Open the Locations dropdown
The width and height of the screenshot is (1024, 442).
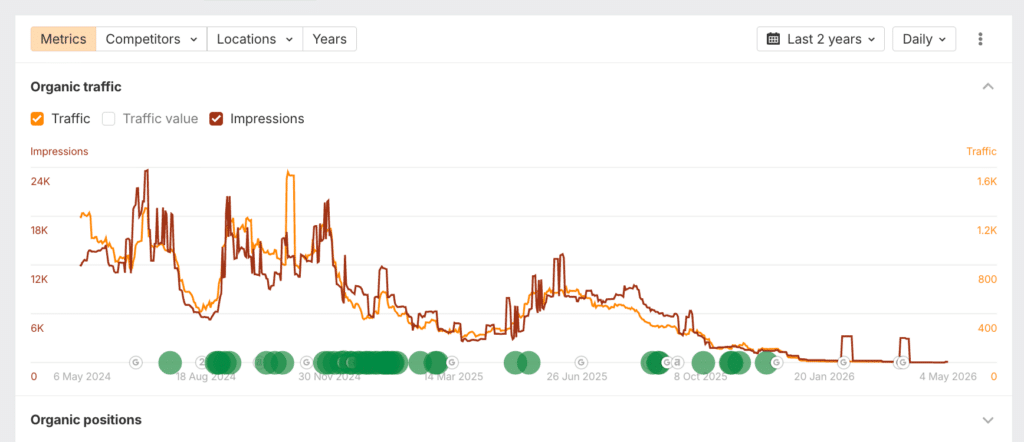255,39
